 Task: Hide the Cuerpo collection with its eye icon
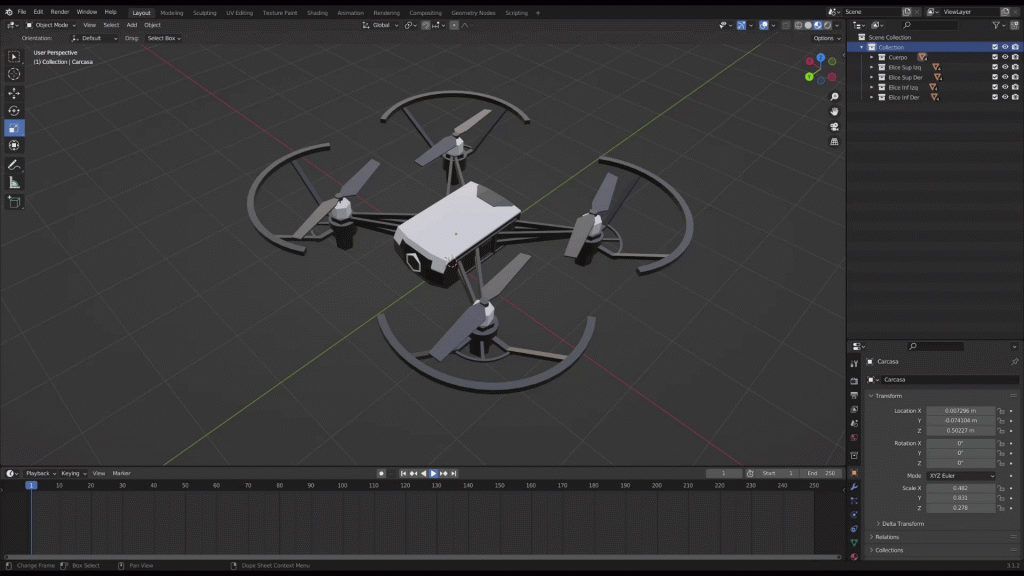pyautogui.click(x=1005, y=57)
